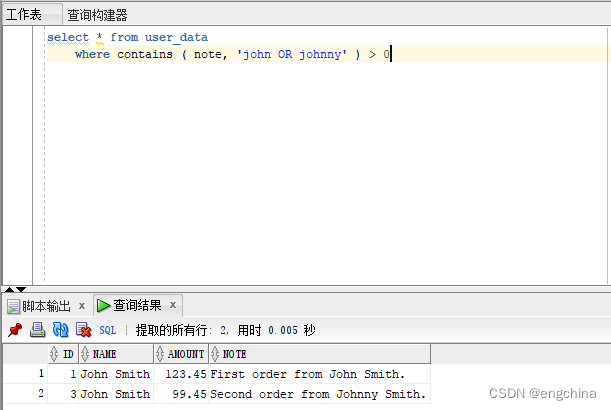This screenshot has width=611, height=410.
Task: Click the amount cell 123.45
Action: tap(181, 374)
